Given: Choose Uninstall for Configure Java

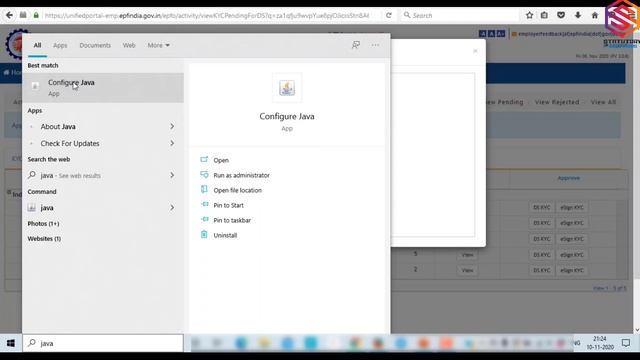Looking at the screenshot, I should (225, 236).
